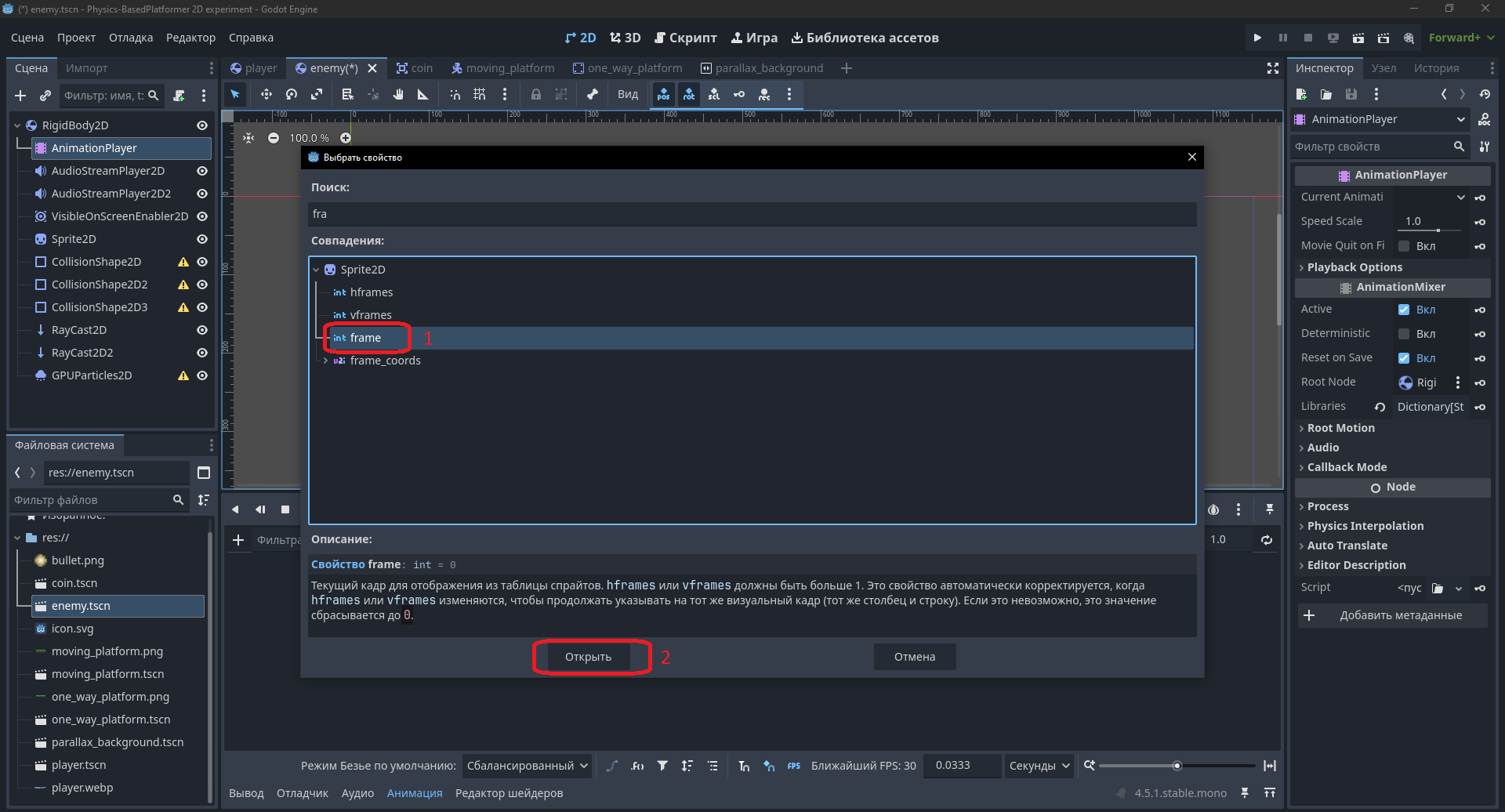This screenshot has width=1505, height=812.
Task: Add new node with plus icon
Action: point(20,96)
